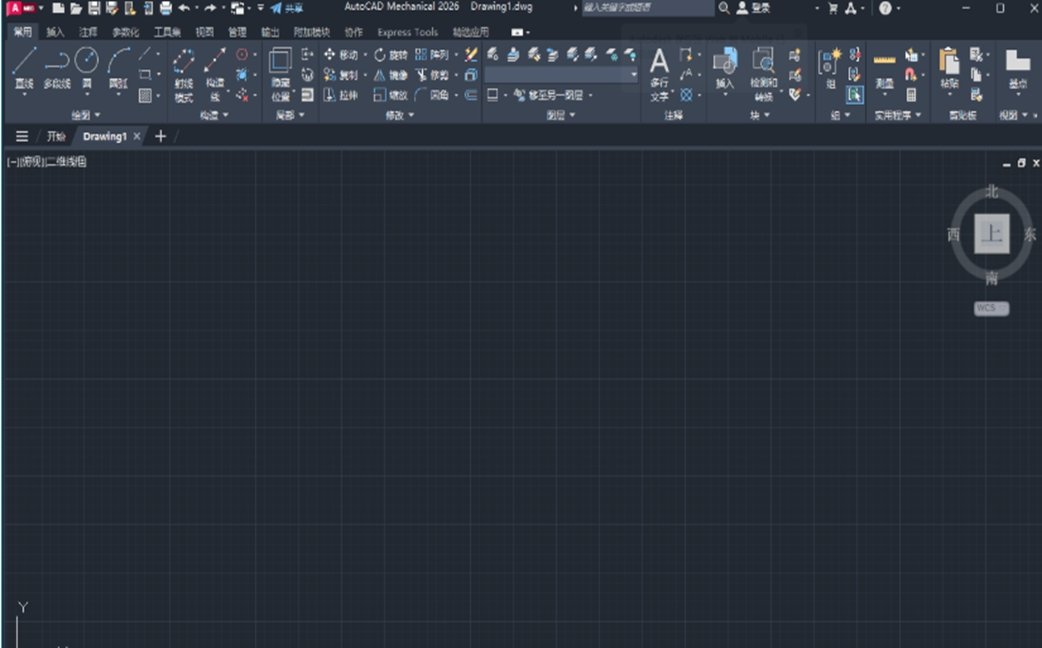Click the 北 compass direction on ViewCube
The height and width of the screenshot is (648, 1042).
(991, 191)
